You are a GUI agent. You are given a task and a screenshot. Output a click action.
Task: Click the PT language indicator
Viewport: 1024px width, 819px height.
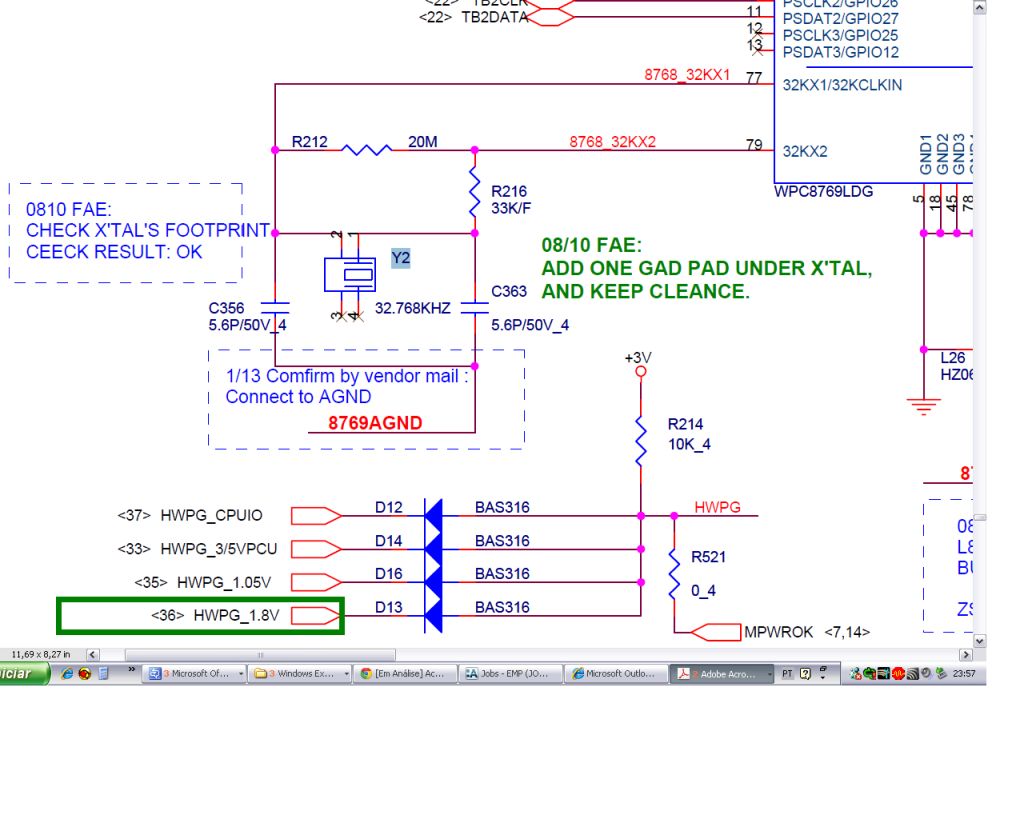coord(787,673)
